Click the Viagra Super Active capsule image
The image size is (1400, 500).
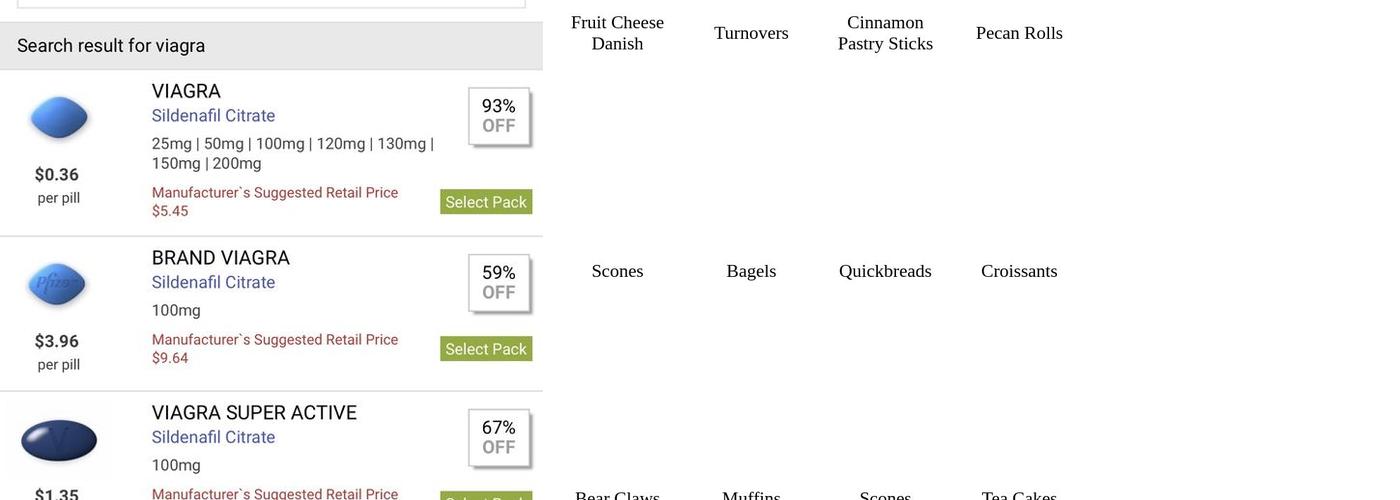click(x=59, y=441)
